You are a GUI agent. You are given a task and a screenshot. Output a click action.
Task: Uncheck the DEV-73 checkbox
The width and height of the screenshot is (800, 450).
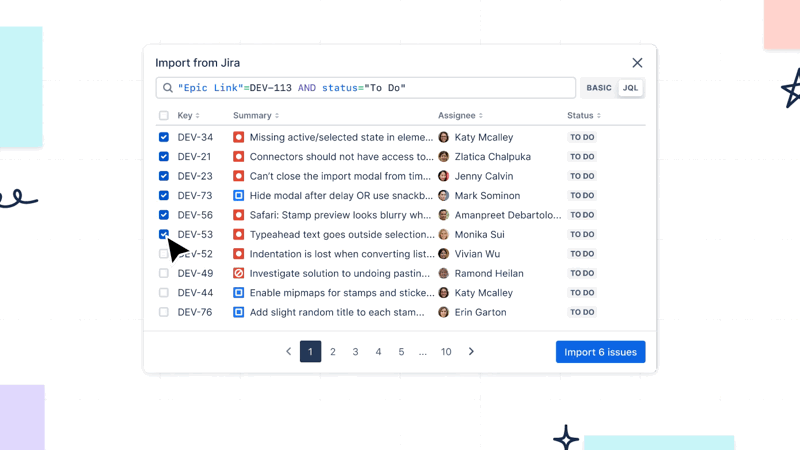(163, 195)
